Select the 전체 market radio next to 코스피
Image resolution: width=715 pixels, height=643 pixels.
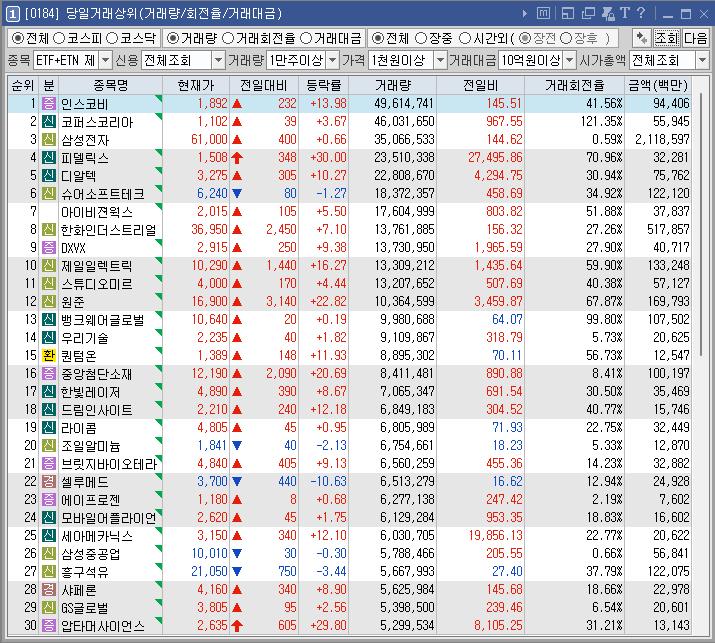17,38
